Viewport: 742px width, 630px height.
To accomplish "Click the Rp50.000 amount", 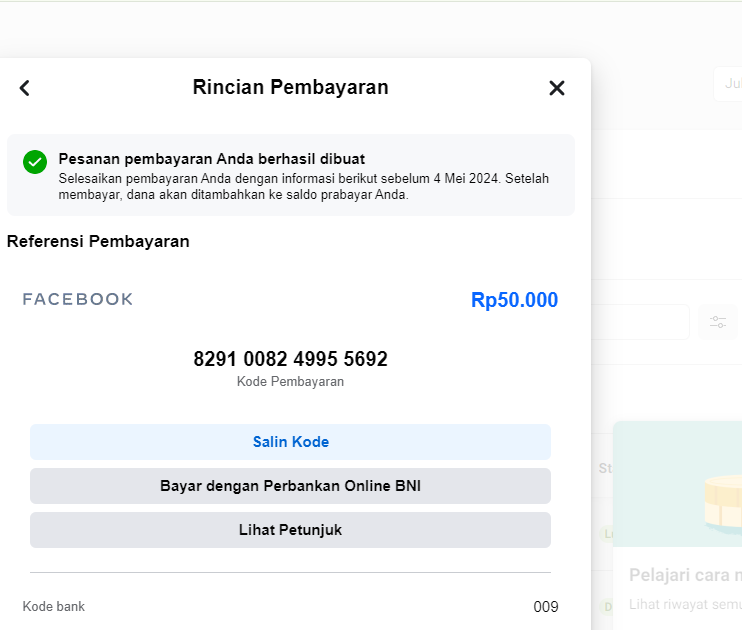I will [514, 300].
